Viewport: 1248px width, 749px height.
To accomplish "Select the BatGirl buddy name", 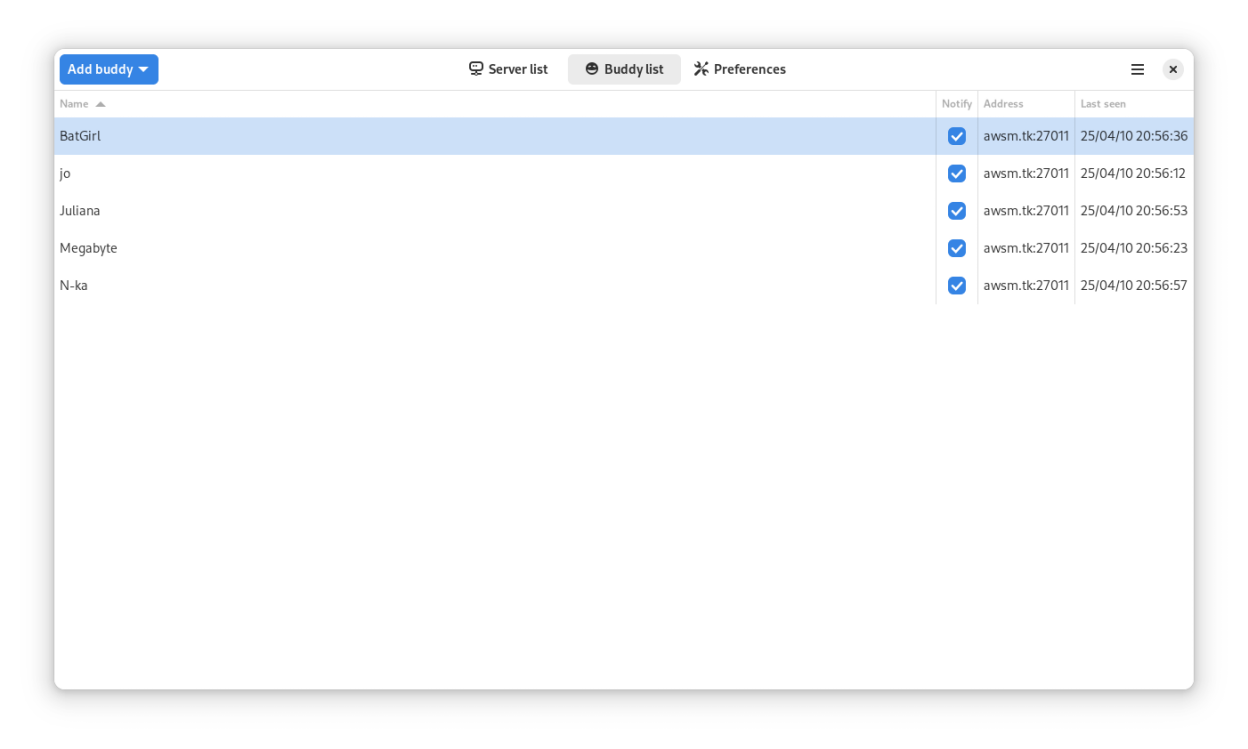I will [x=80, y=136].
